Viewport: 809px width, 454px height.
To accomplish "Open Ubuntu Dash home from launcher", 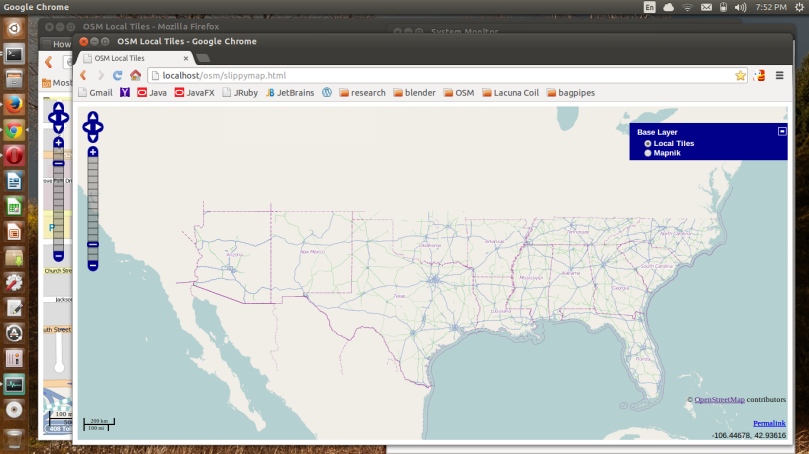I will point(14,28).
